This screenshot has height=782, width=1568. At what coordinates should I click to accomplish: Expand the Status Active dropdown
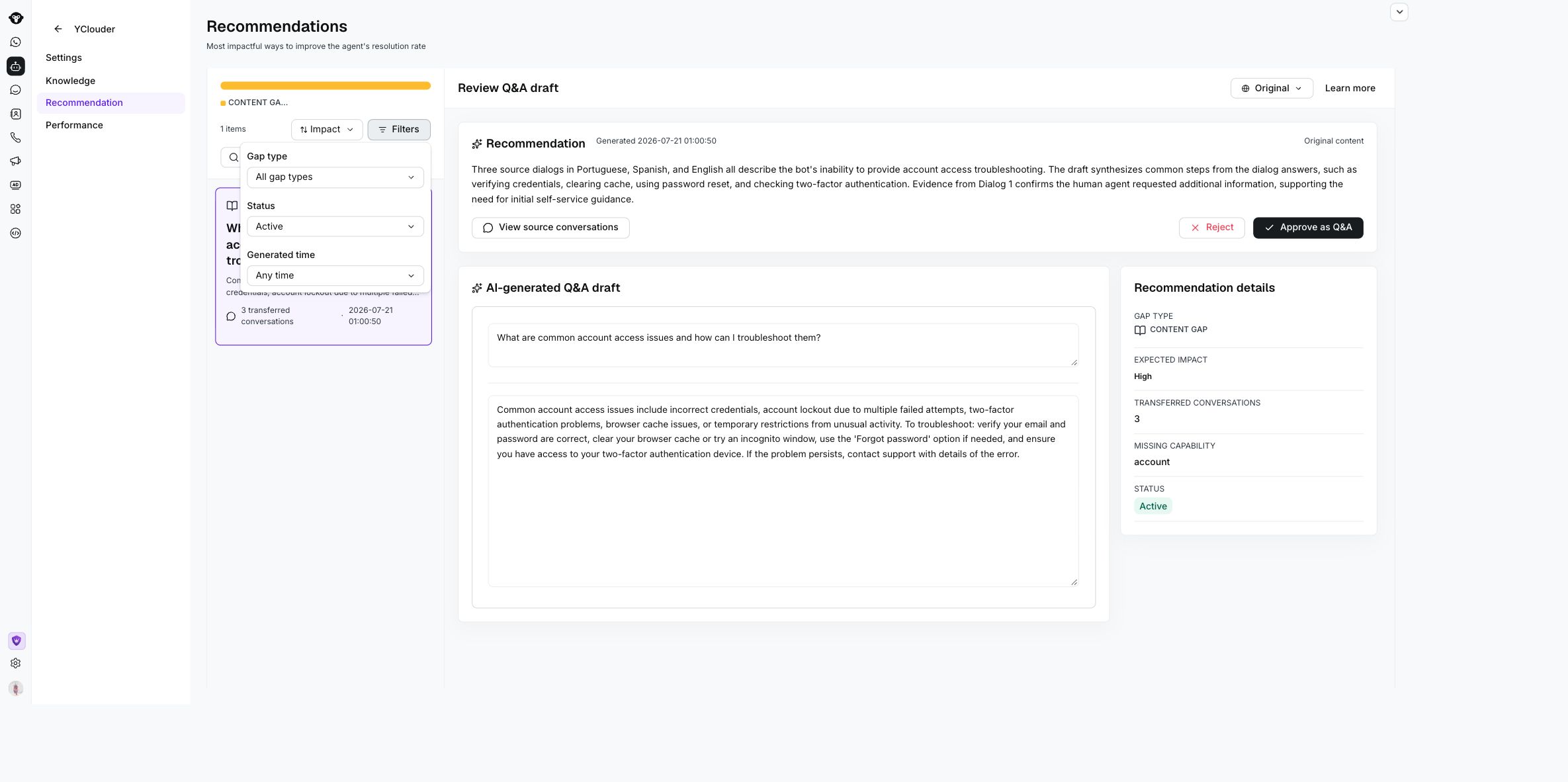tap(335, 226)
